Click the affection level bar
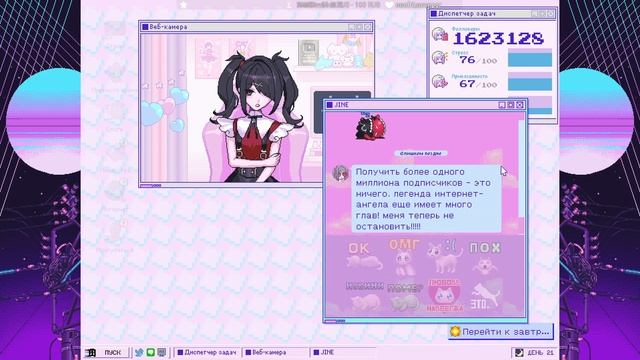640x360 pixels. click(530, 82)
